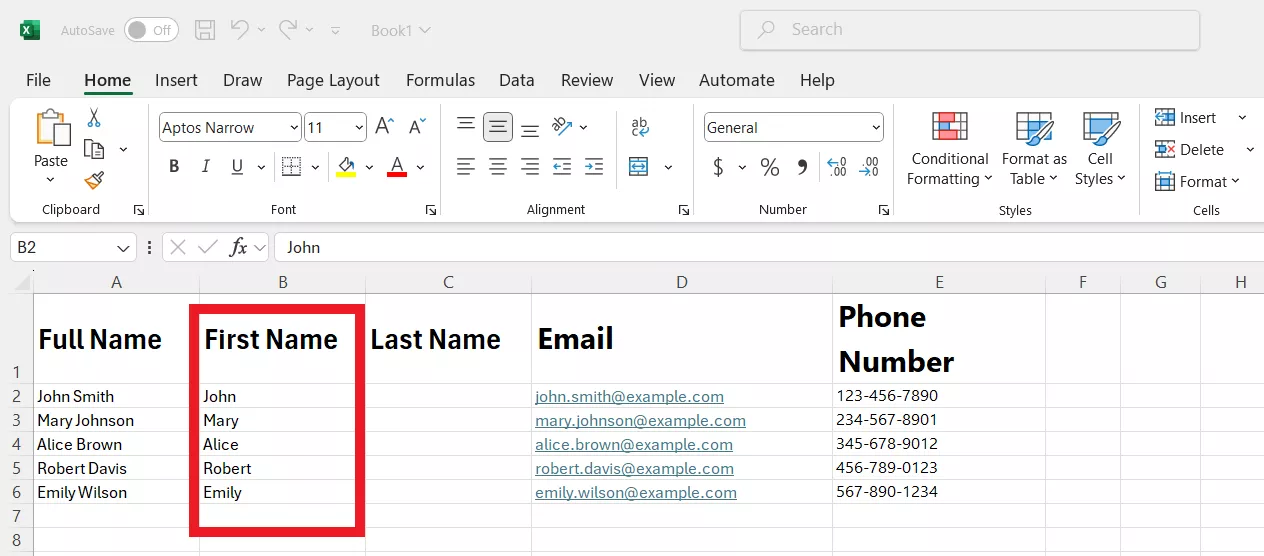The height and width of the screenshot is (556, 1264).
Task: Click the Search box in title bar
Action: pos(969,30)
